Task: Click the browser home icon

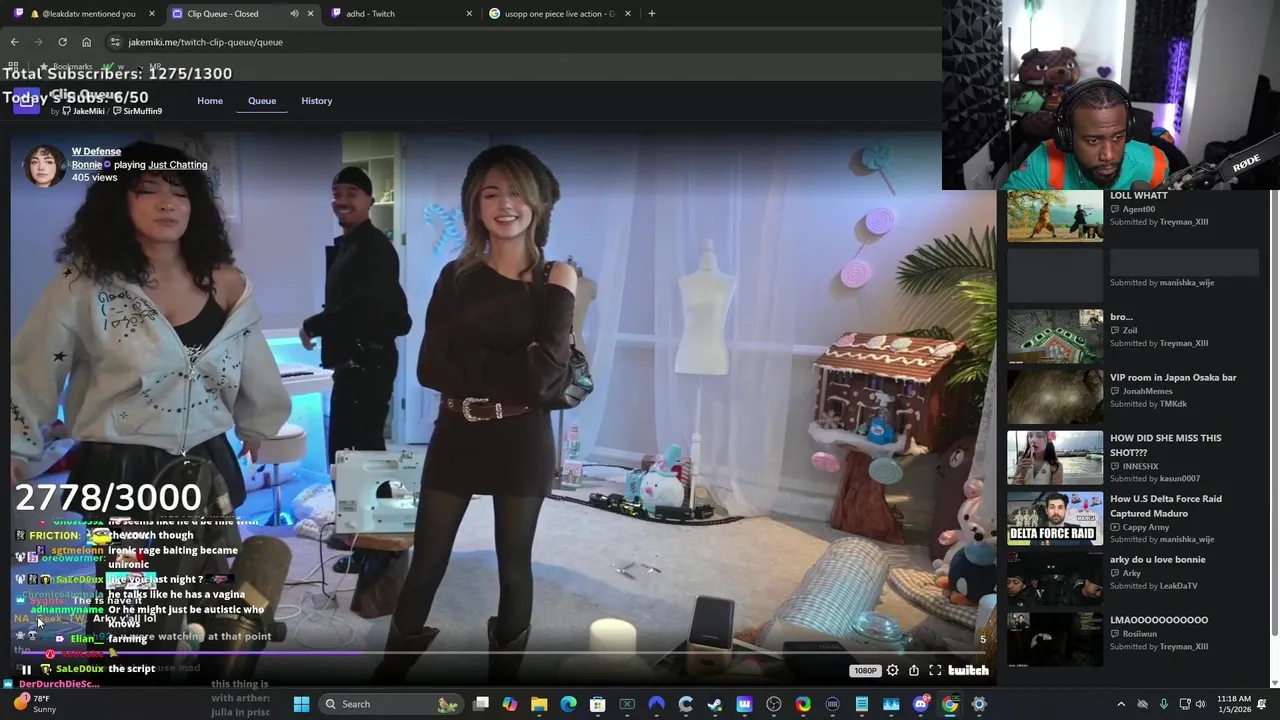Action: (86, 42)
